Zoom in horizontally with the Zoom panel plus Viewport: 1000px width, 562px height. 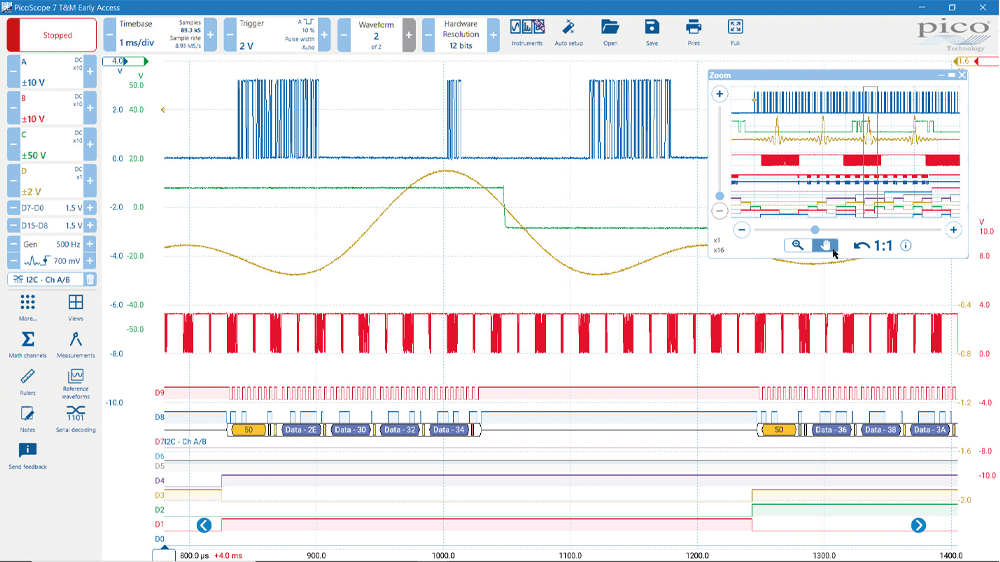point(953,230)
